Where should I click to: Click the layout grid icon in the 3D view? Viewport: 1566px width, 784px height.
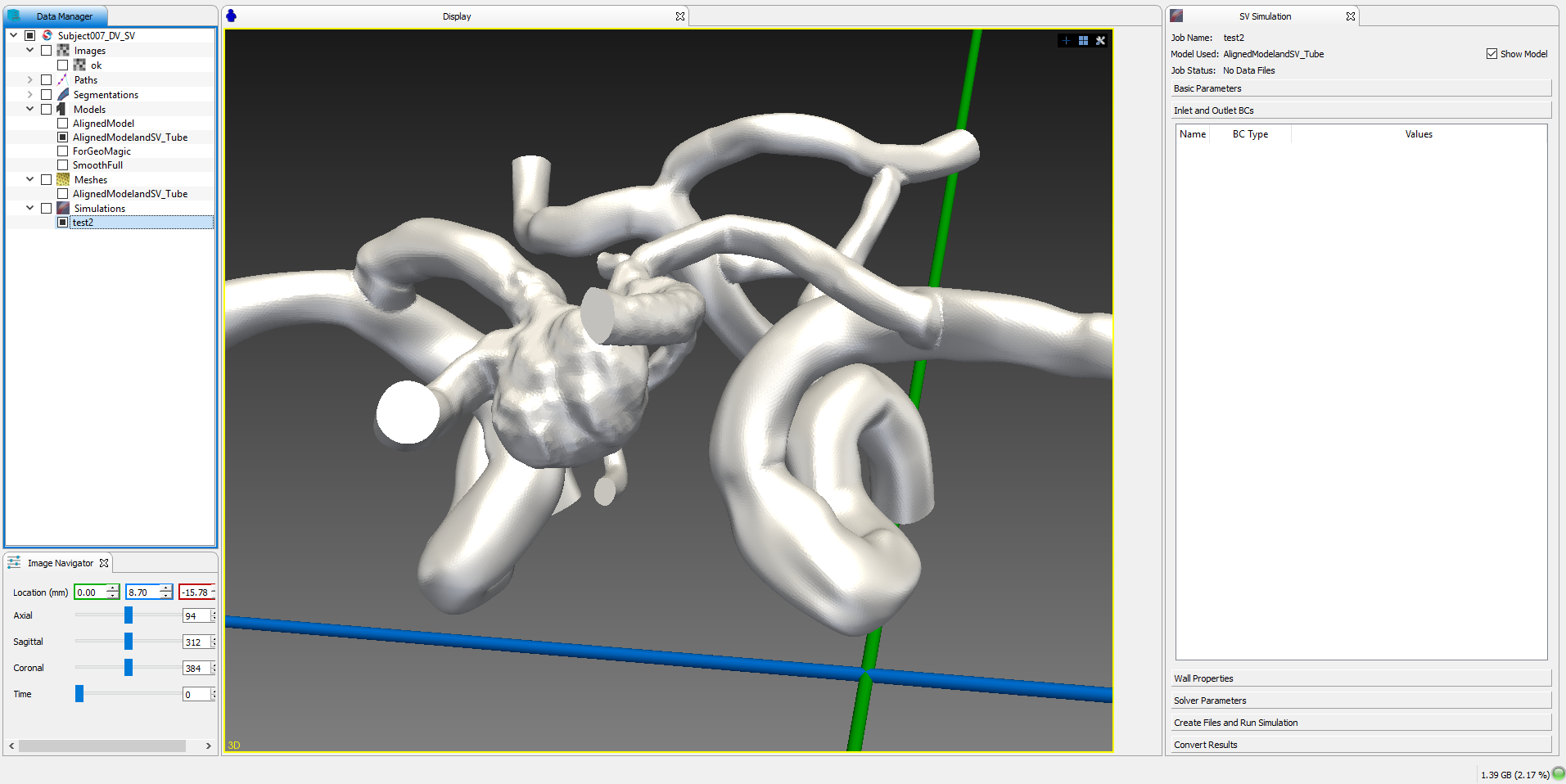(x=1083, y=40)
